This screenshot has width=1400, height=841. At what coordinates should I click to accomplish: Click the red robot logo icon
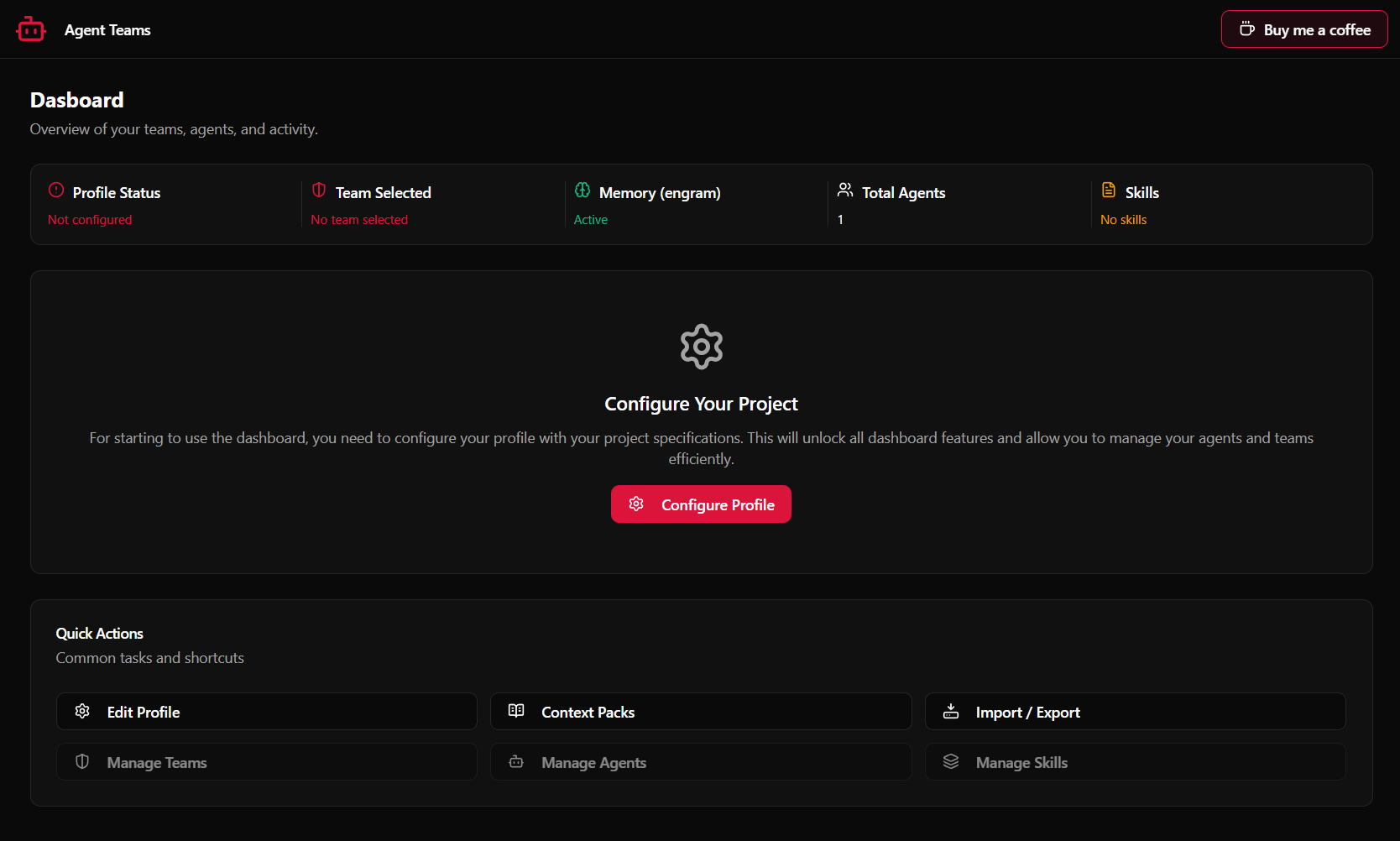31,29
